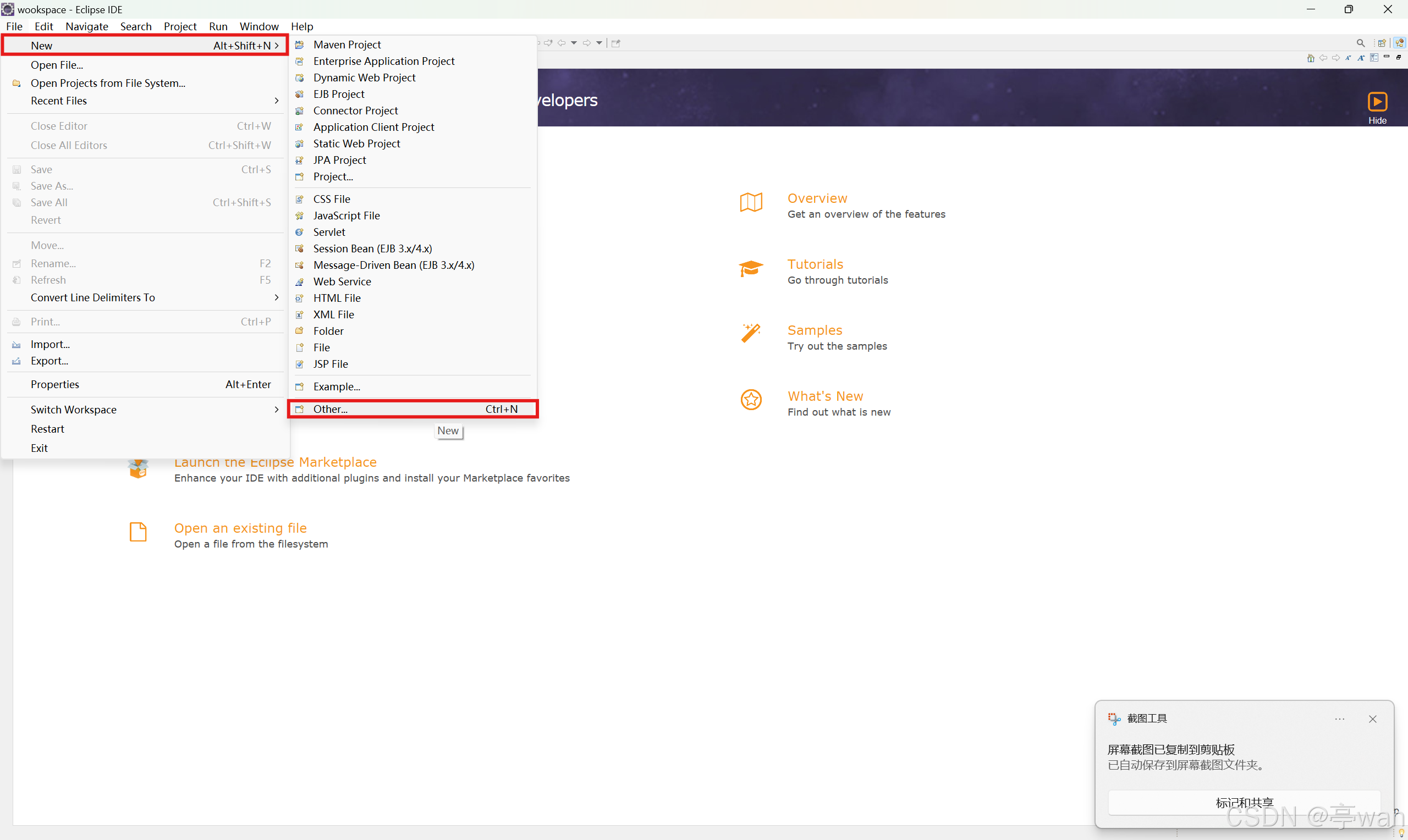Image resolution: width=1408 pixels, height=840 pixels.
Task: Open the Window menu
Action: point(258,26)
